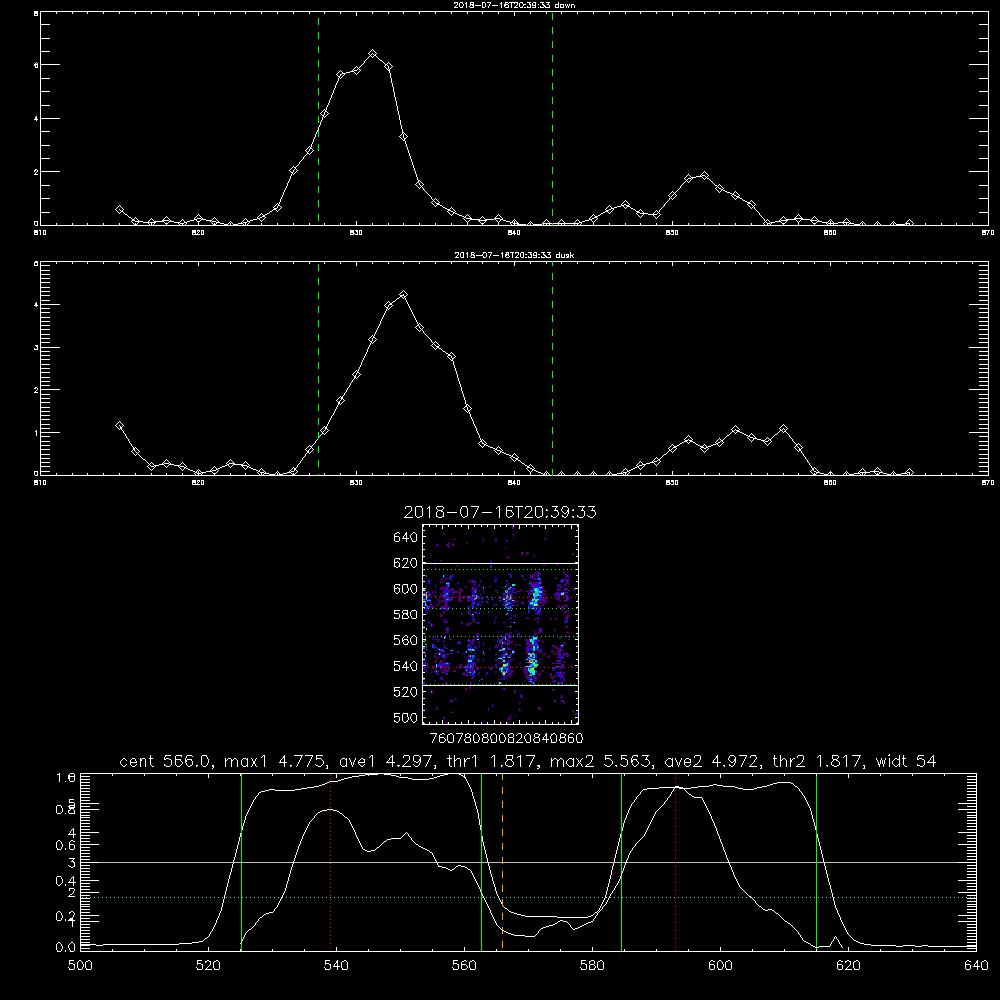Click the left green dashed line in dusk plot

coord(318,369)
